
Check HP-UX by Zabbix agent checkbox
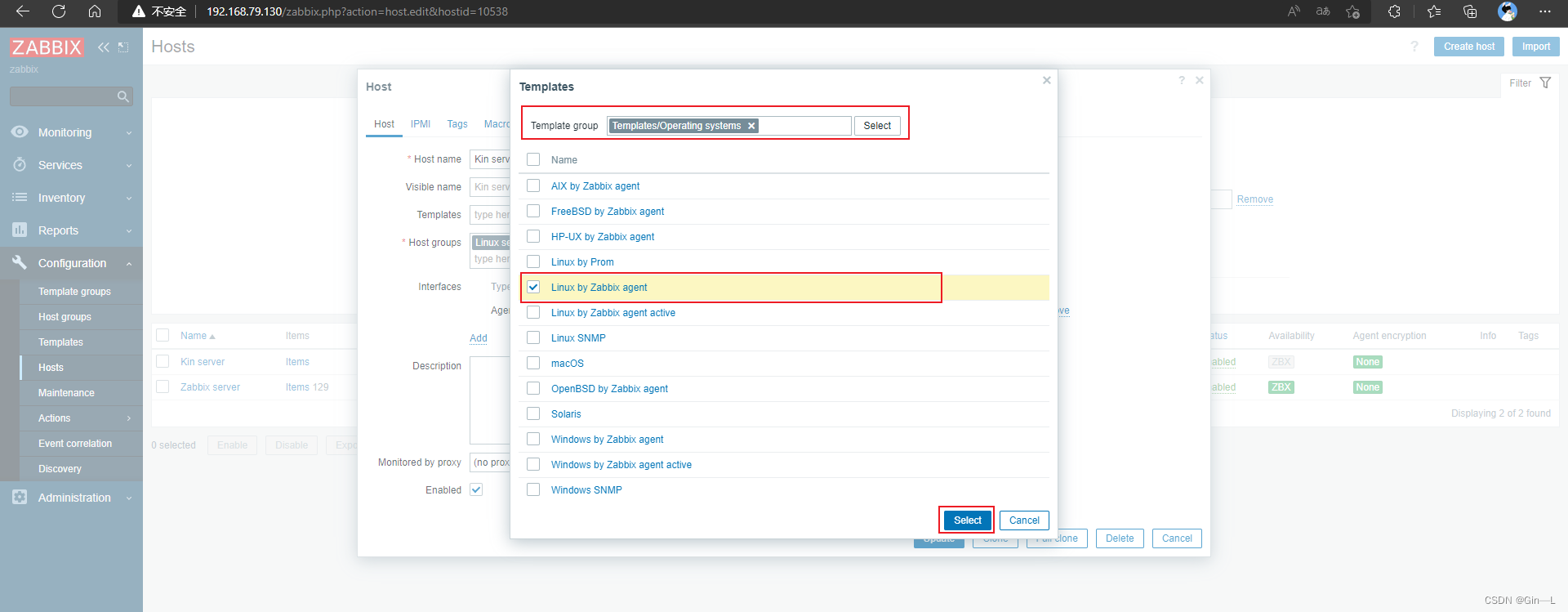click(533, 236)
